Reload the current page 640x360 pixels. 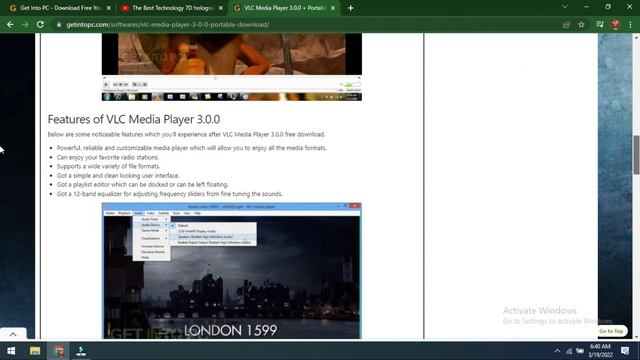coord(40,24)
